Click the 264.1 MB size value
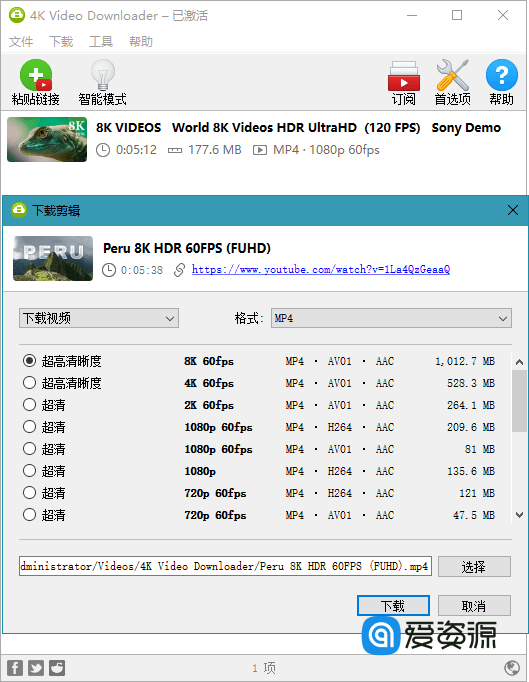 (471, 405)
